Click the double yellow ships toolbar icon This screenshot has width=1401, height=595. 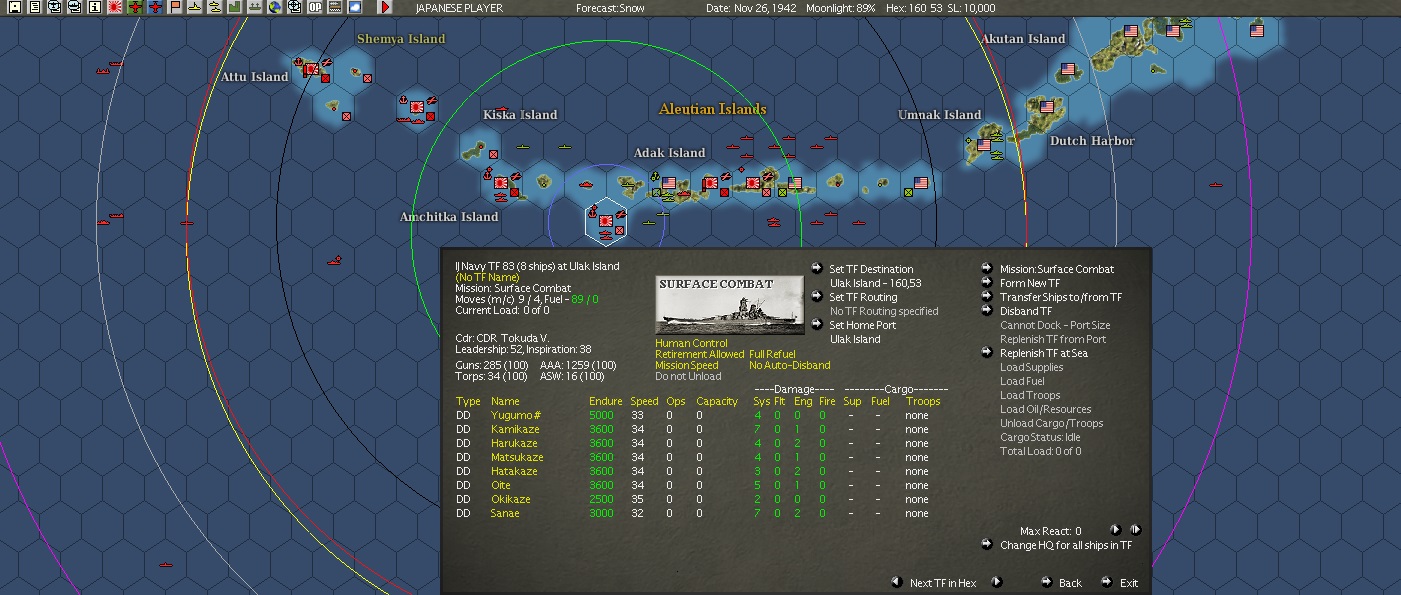point(215,7)
